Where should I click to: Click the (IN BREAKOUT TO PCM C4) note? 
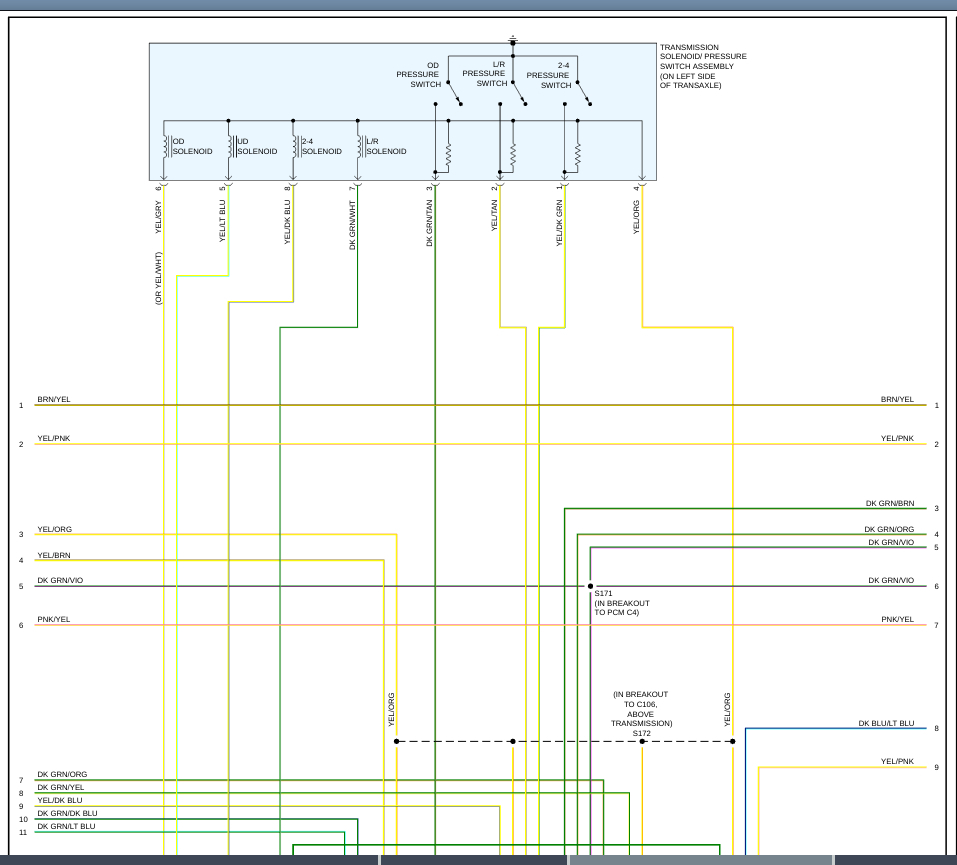622,608
